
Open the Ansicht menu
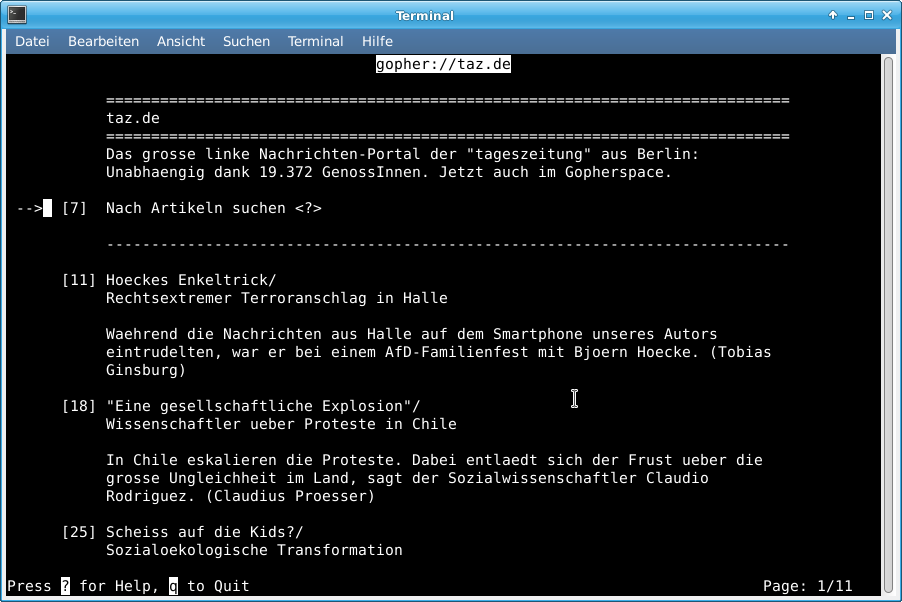pyautogui.click(x=181, y=41)
